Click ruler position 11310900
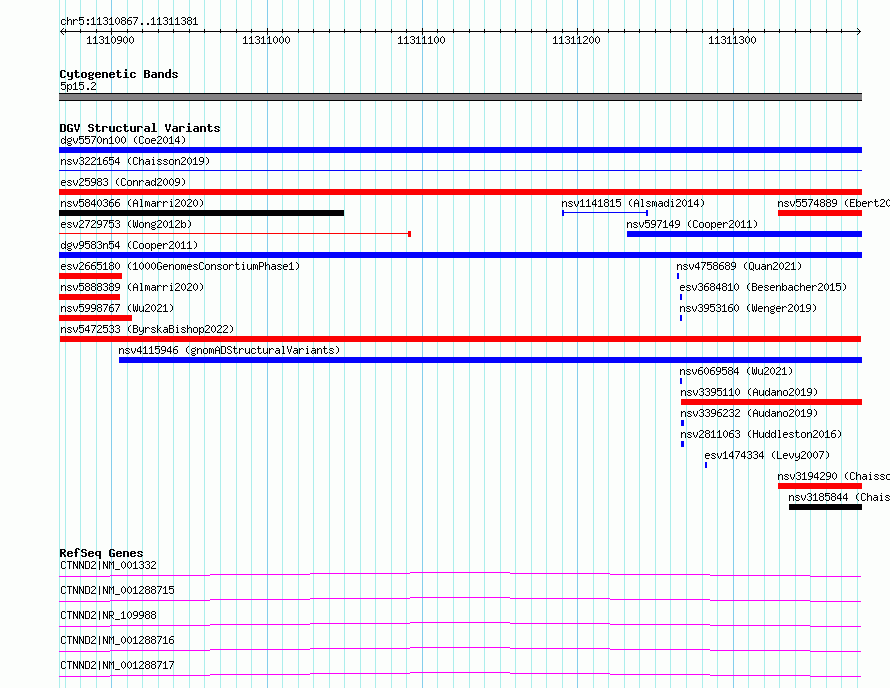The image size is (890, 688). tap(110, 40)
